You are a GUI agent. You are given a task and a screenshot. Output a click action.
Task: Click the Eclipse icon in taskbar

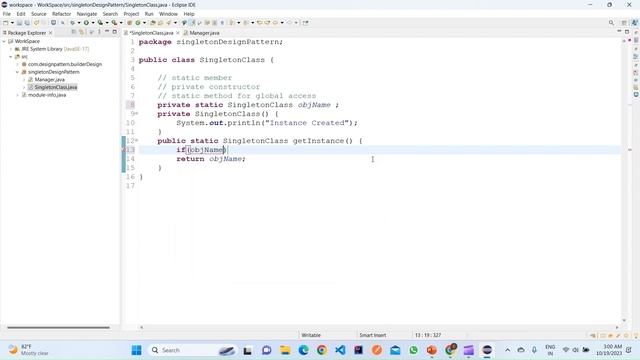coord(487,350)
